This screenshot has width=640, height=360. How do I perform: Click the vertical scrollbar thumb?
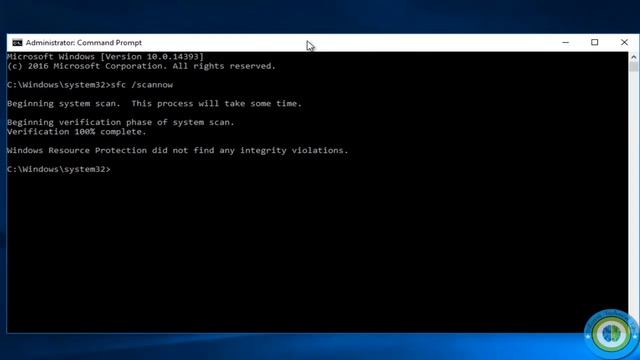tap(633, 67)
